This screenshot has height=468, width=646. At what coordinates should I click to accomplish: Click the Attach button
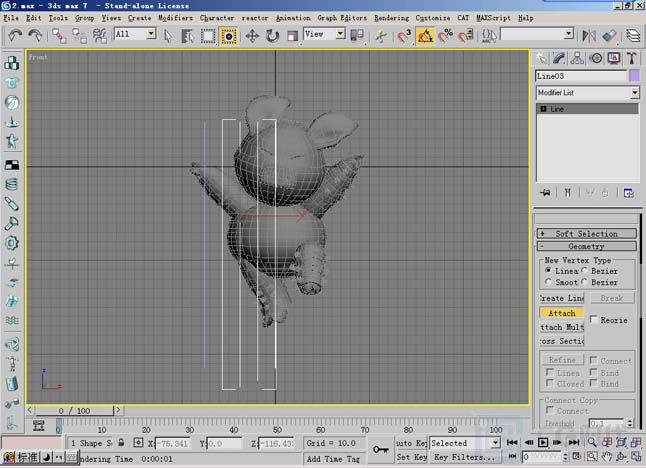562,313
